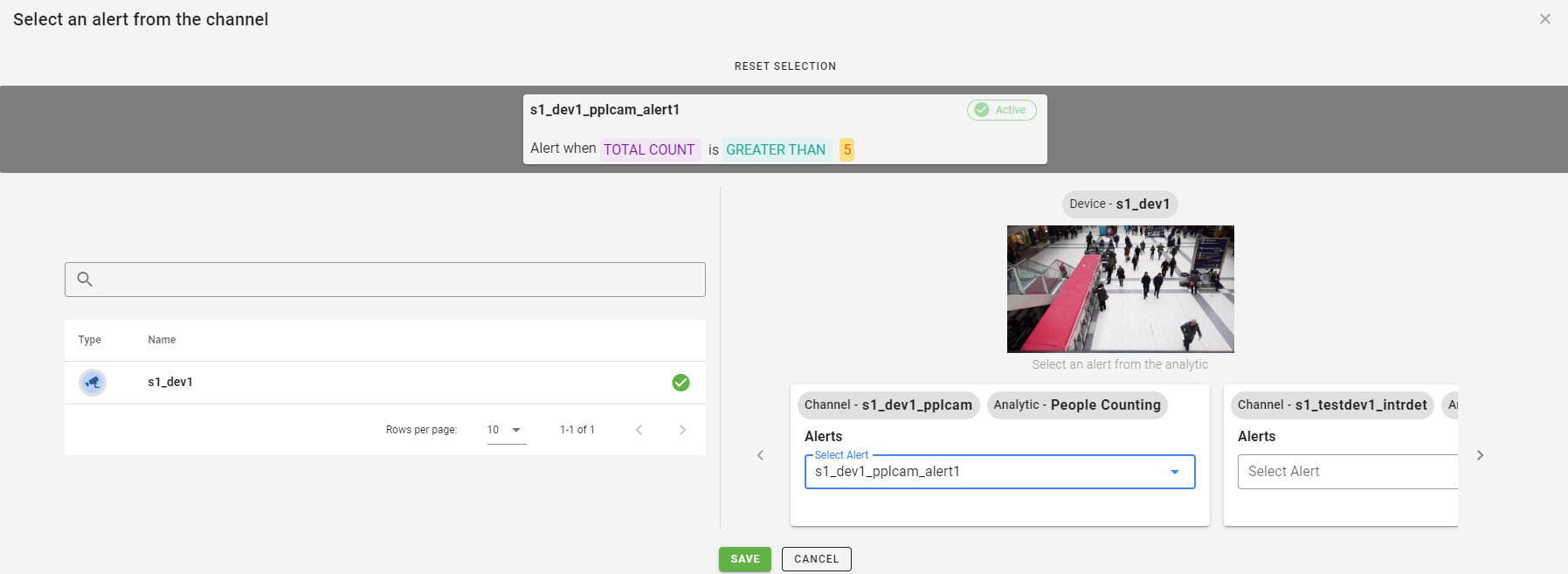
Task: Click the Name column header
Action: pos(162,340)
